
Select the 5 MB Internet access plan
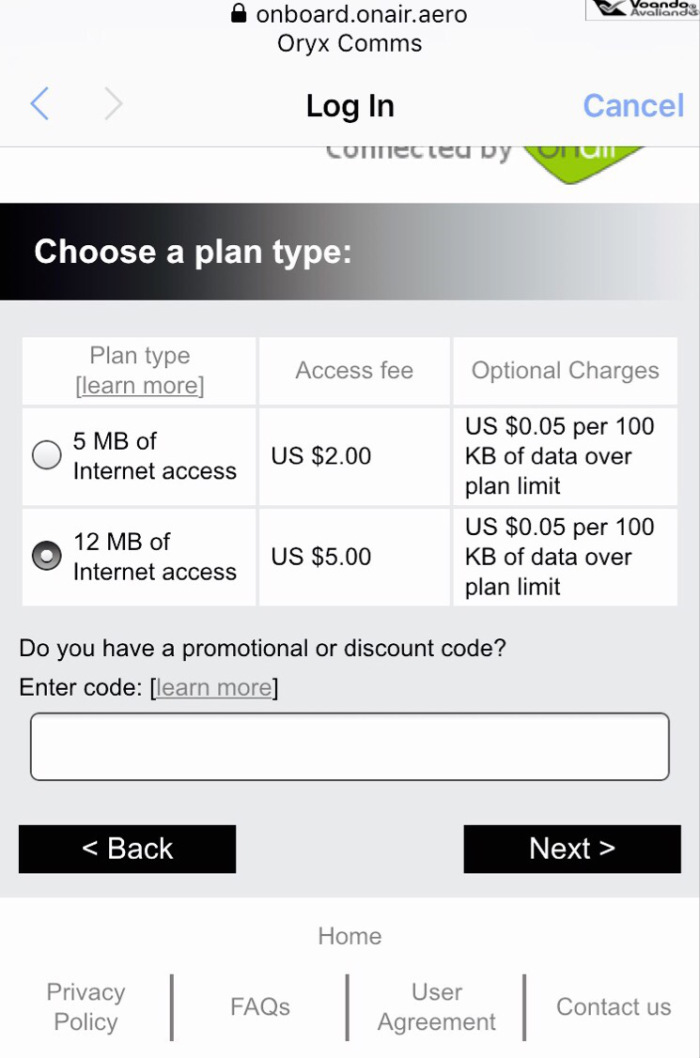[46, 456]
